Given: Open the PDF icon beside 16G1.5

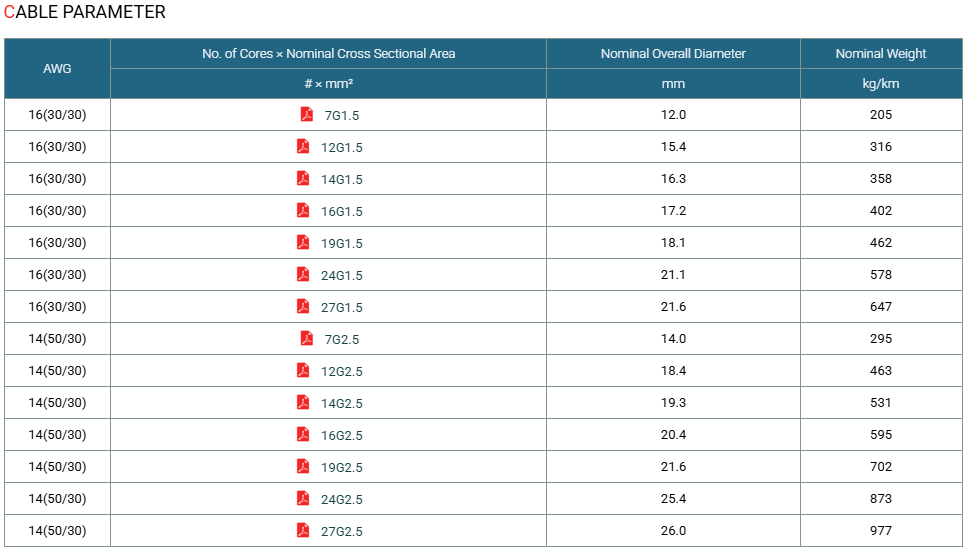Looking at the screenshot, I should point(303,210).
